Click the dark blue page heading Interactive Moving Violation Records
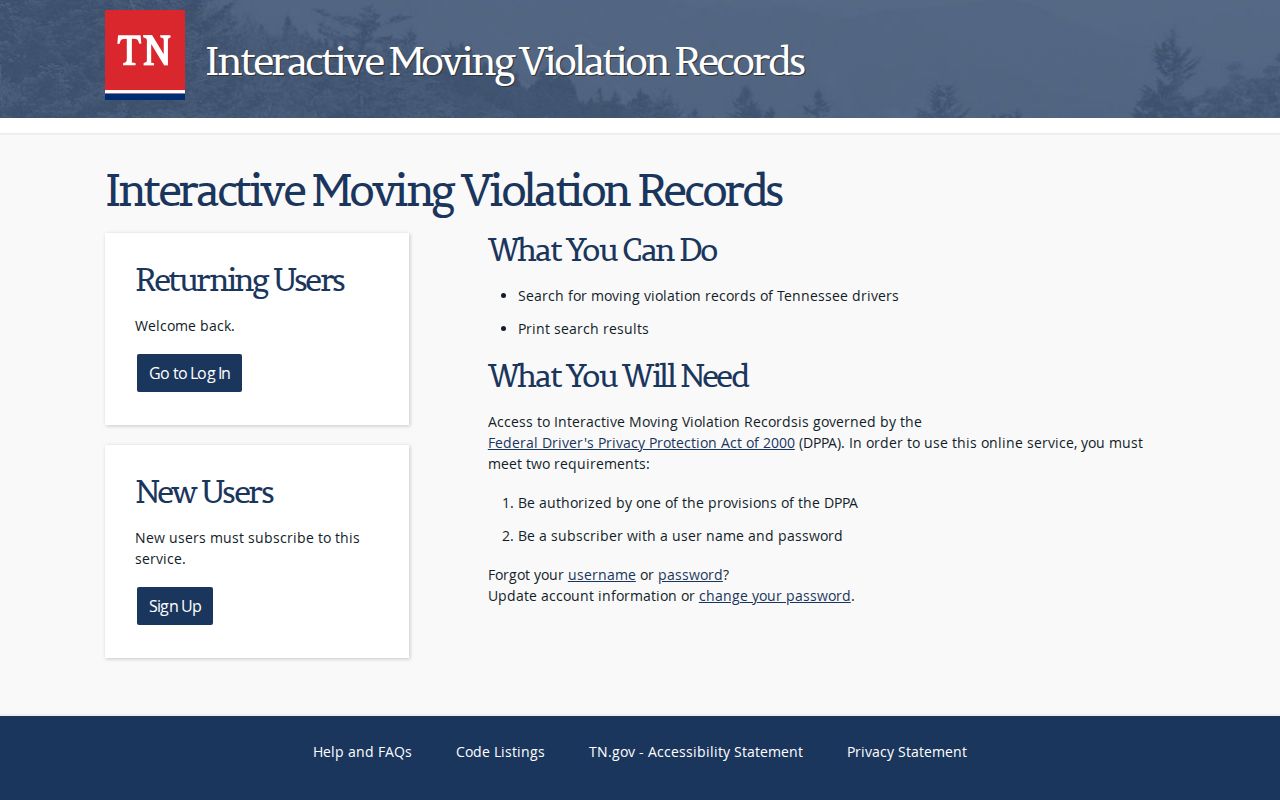1280x800 pixels. click(444, 191)
